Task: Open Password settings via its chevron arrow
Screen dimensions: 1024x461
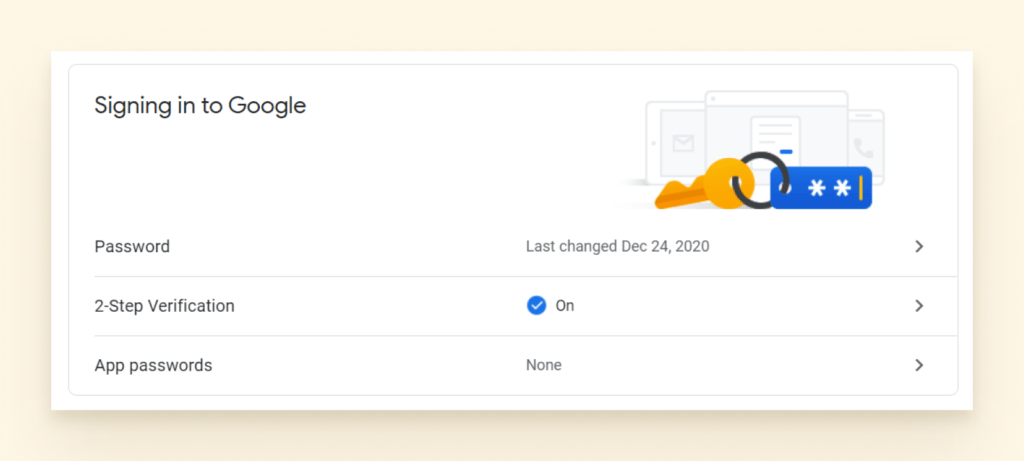Action: 919,246
